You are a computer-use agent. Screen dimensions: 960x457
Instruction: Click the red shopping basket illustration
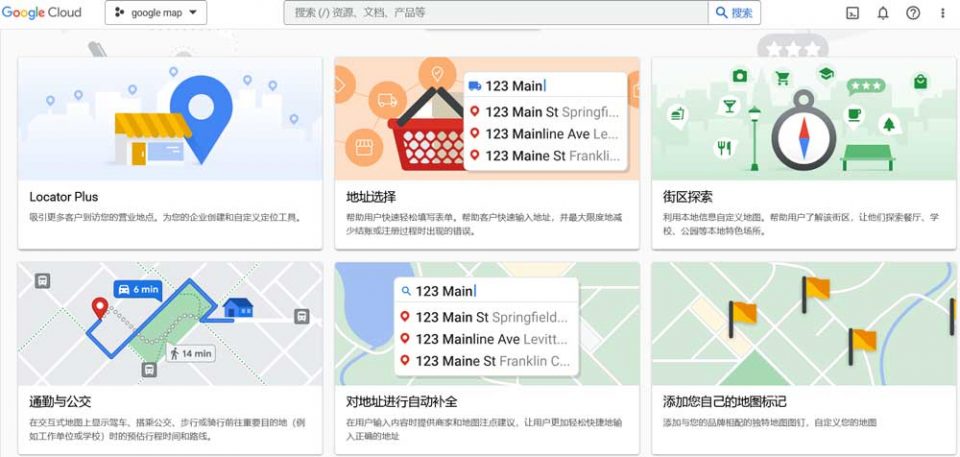[x=429, y=130]
